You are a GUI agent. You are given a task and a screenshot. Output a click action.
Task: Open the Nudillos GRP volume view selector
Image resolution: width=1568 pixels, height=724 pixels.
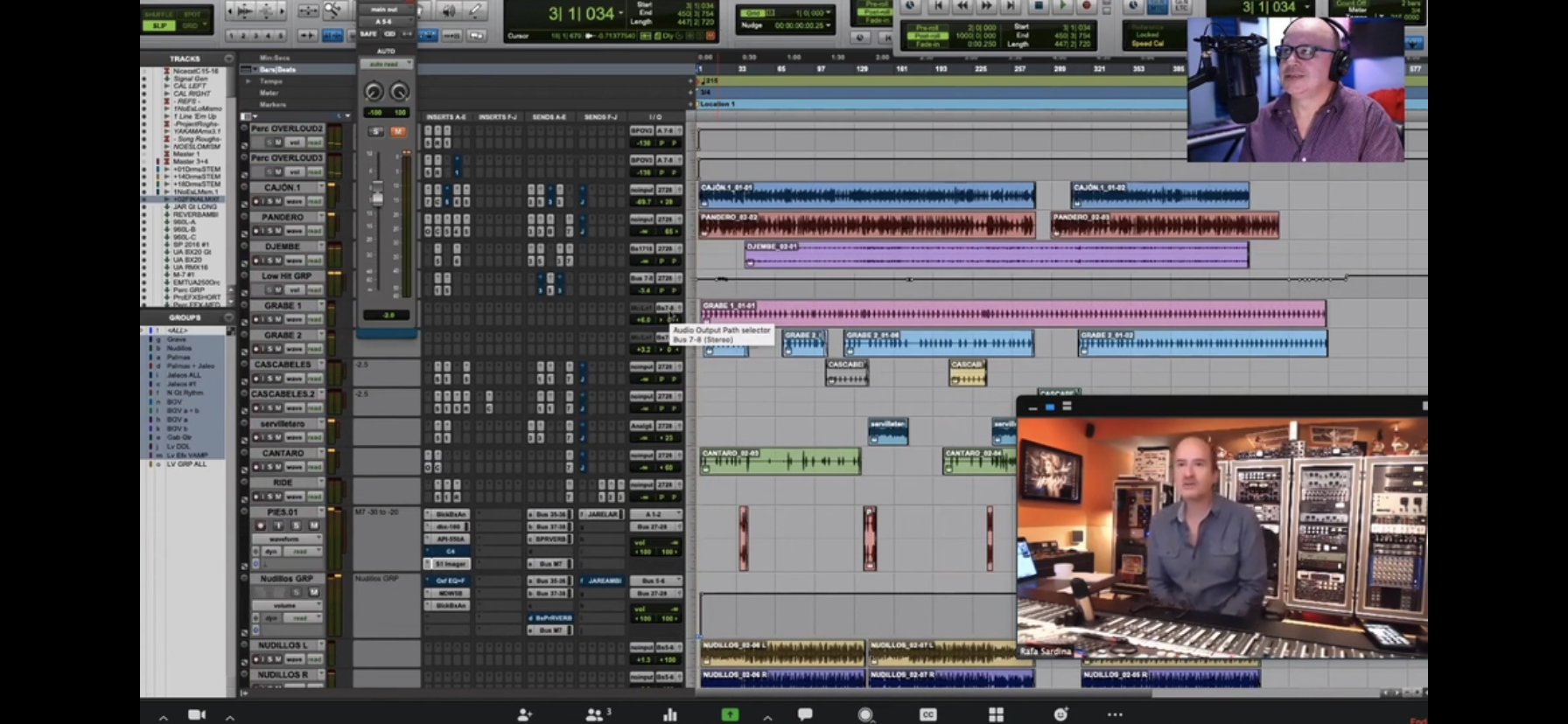(x=287, y=605)
